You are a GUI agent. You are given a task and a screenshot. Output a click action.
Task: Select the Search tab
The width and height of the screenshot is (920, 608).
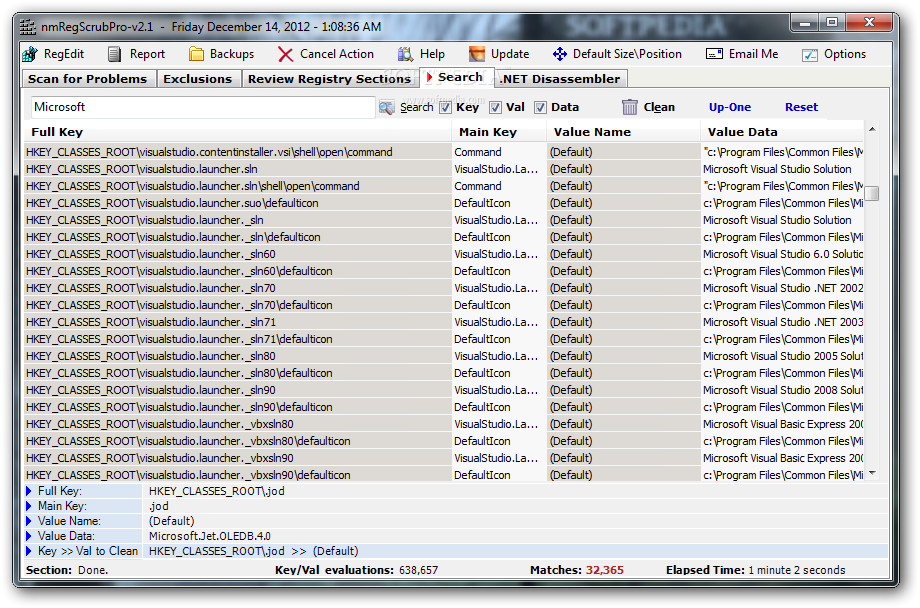pyautogui.click(x=457, y=77)
